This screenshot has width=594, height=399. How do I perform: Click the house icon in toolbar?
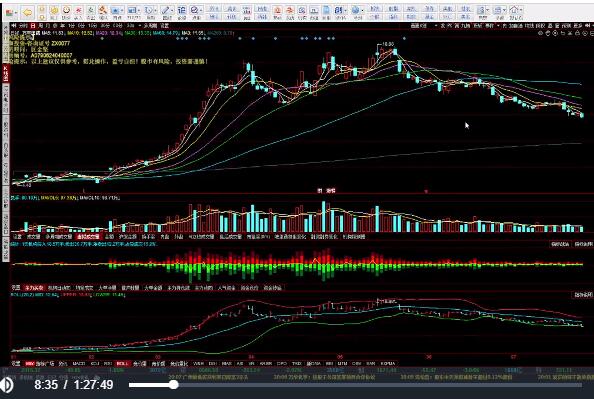pos(514,10)
